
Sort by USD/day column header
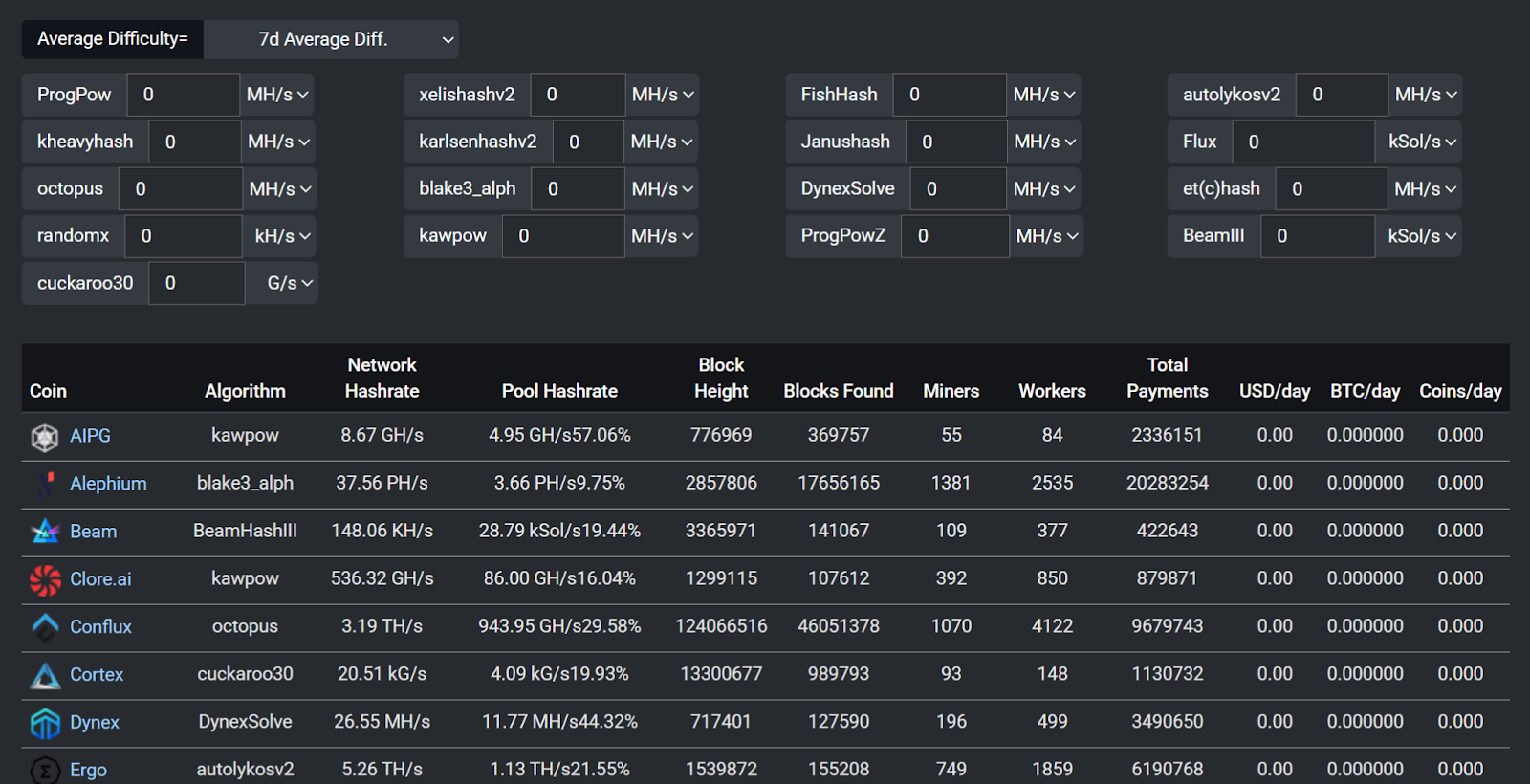click(x=1275, y=391)
